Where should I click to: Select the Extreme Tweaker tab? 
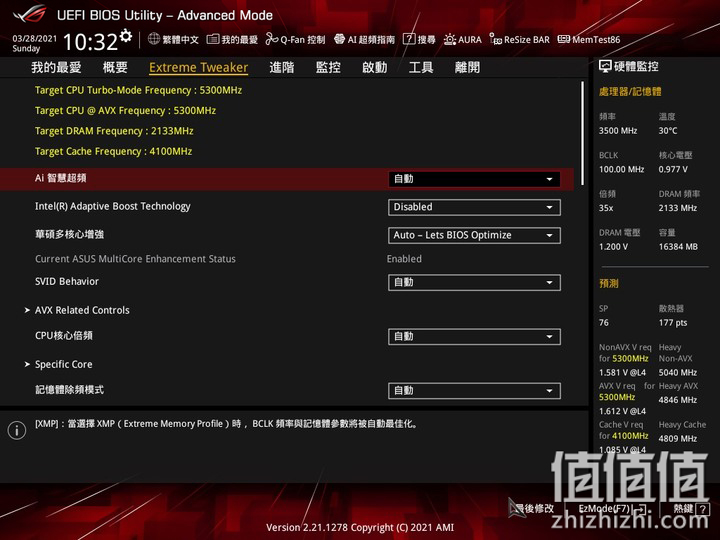198,68
